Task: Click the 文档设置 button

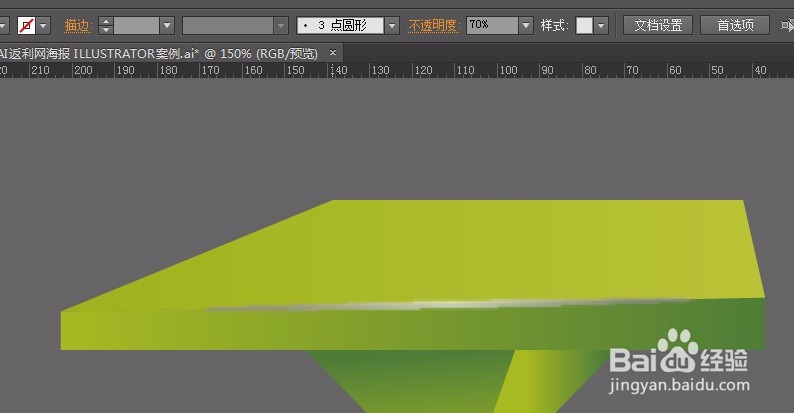Action: tap(658, 25)
